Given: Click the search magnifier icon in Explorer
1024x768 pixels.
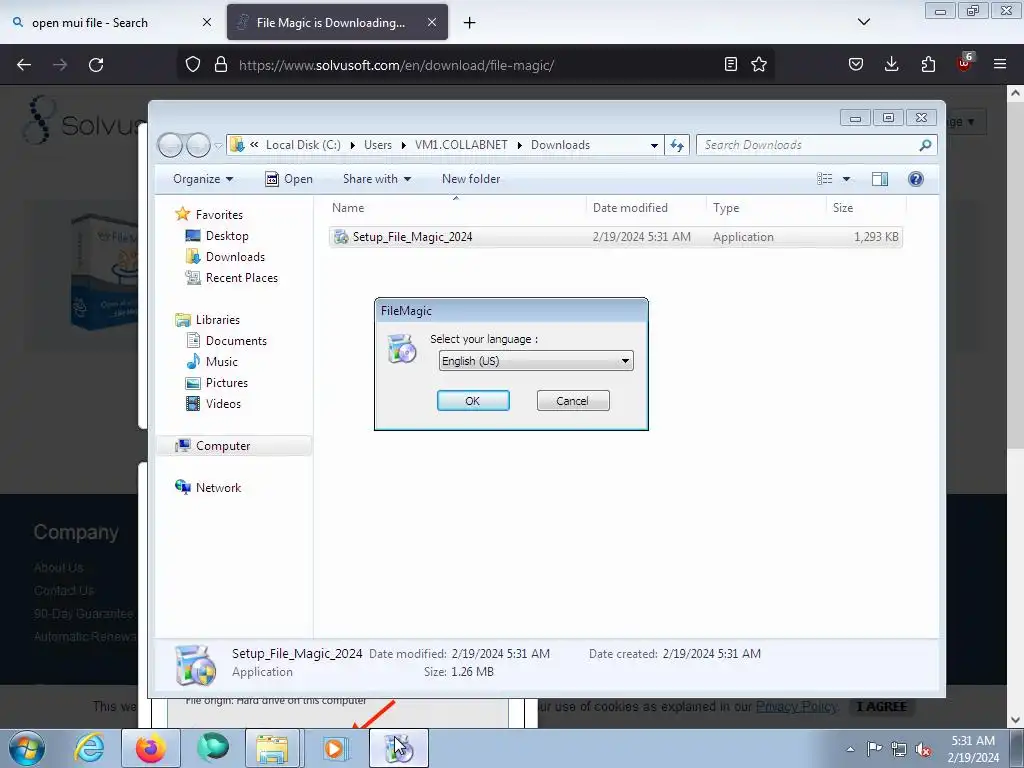Looking at the screenshot, I should (x=925, y=145).
